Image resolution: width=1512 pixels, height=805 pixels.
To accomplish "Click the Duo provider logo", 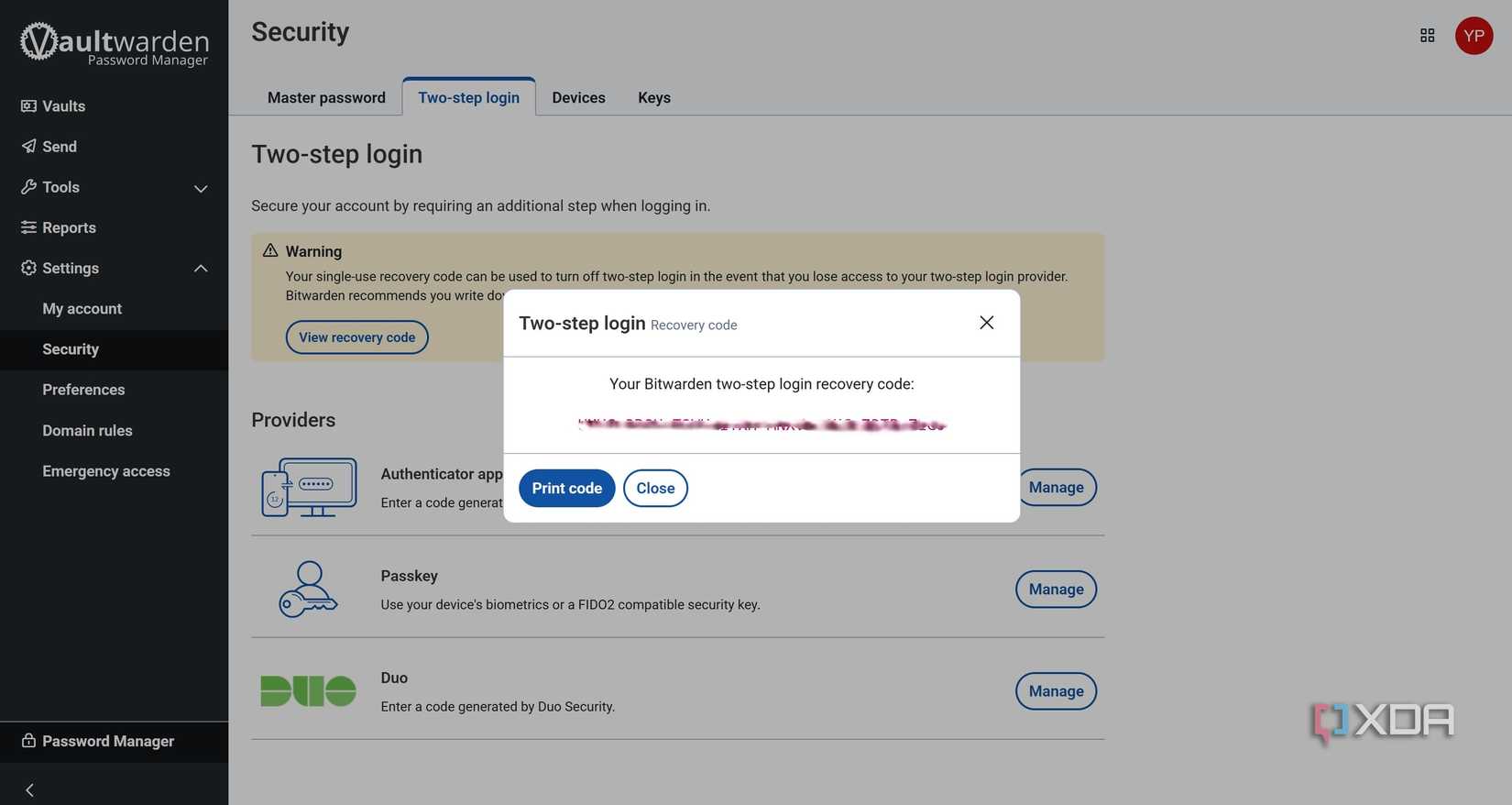I will pos(309,690).
